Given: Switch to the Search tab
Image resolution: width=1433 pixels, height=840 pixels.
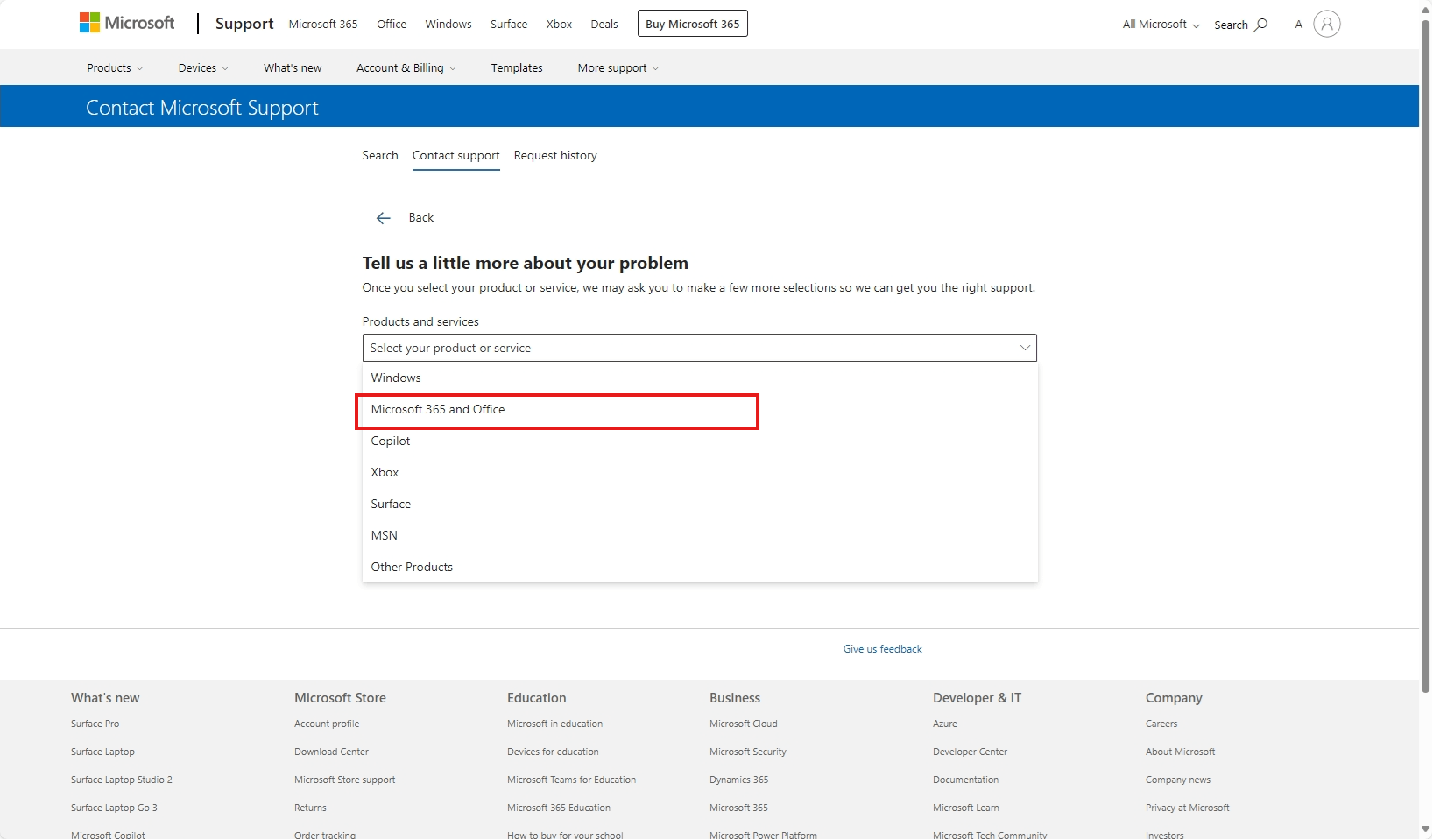Looking at the screenshot, I should pos(380,155).
